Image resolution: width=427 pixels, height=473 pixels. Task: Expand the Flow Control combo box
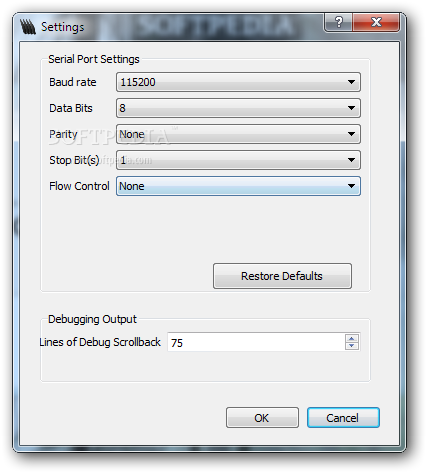pos(238,186)
